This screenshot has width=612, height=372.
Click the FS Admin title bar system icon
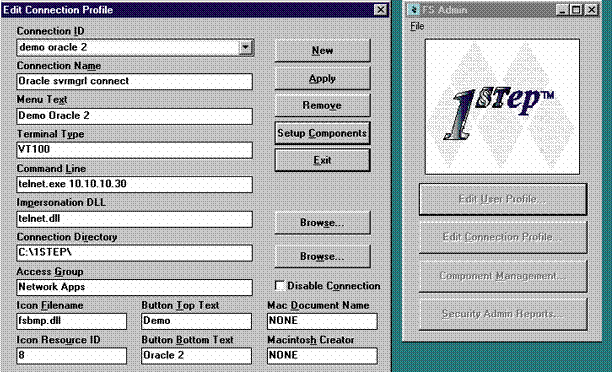413,9
